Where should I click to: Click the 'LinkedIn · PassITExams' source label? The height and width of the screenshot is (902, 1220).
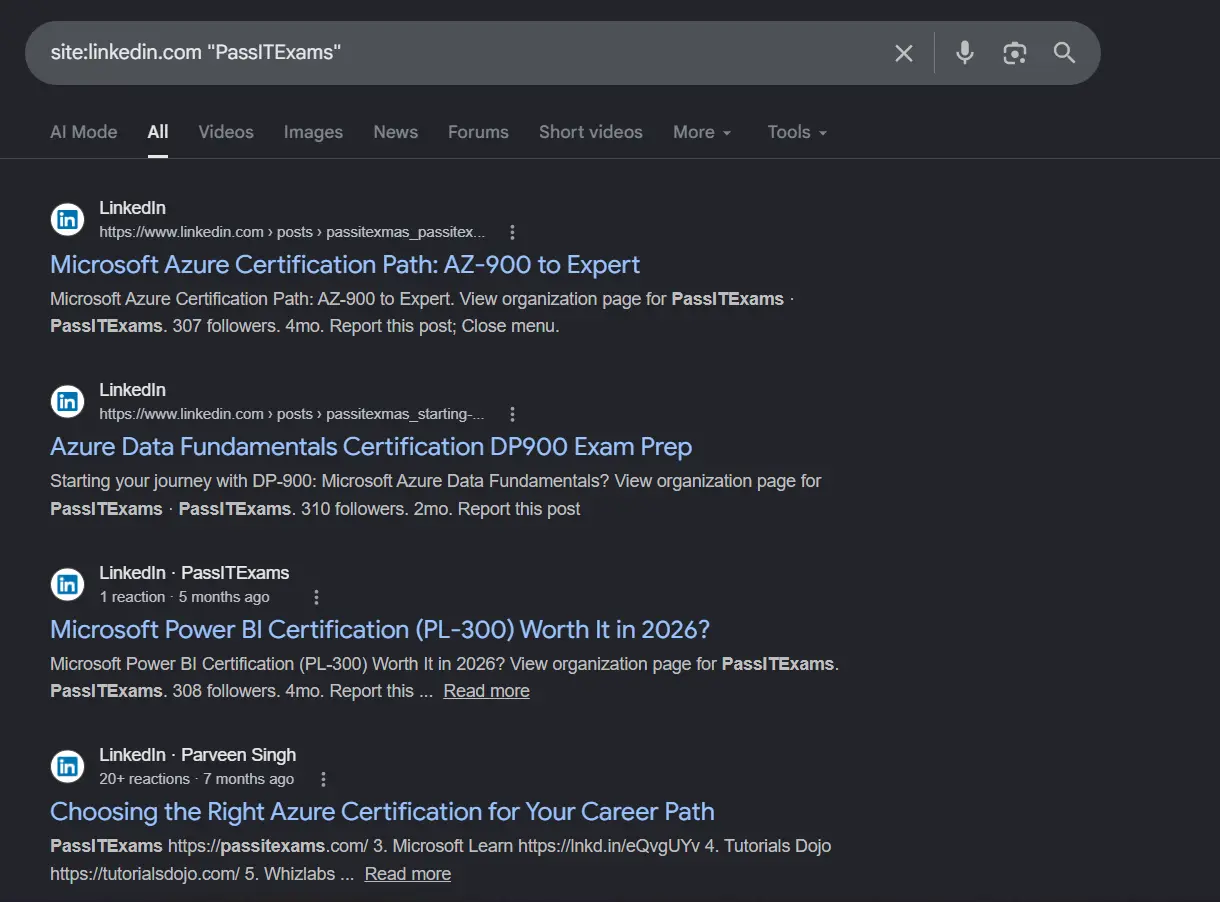194,573
